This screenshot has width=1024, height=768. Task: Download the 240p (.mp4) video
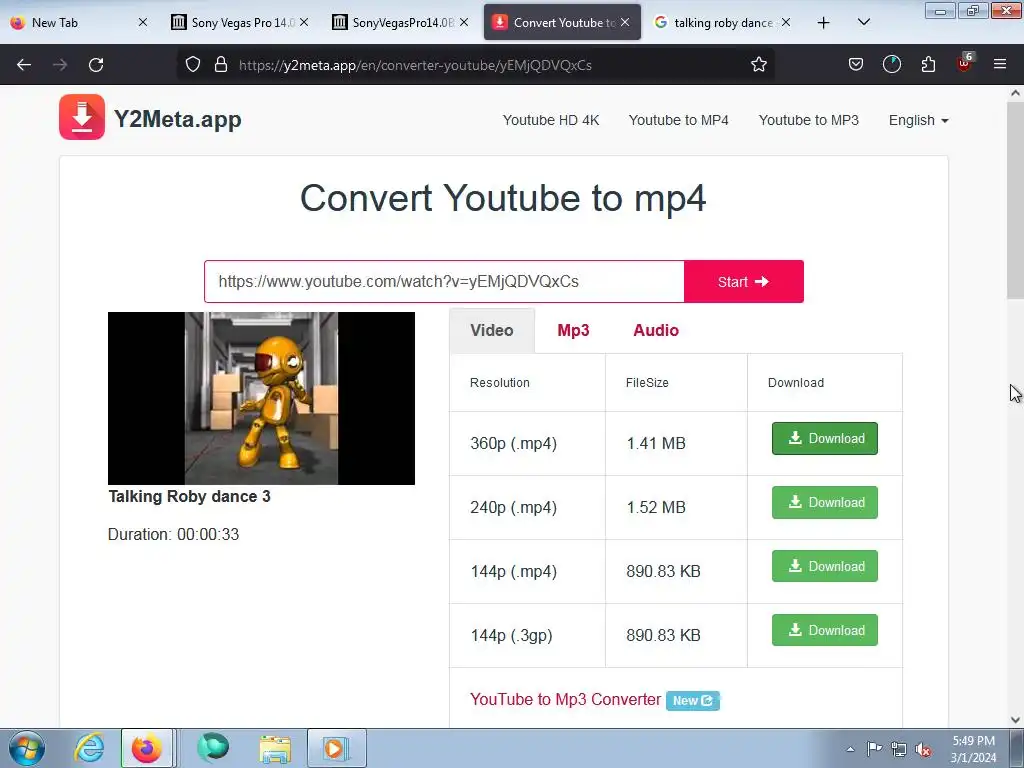[825, 502]
